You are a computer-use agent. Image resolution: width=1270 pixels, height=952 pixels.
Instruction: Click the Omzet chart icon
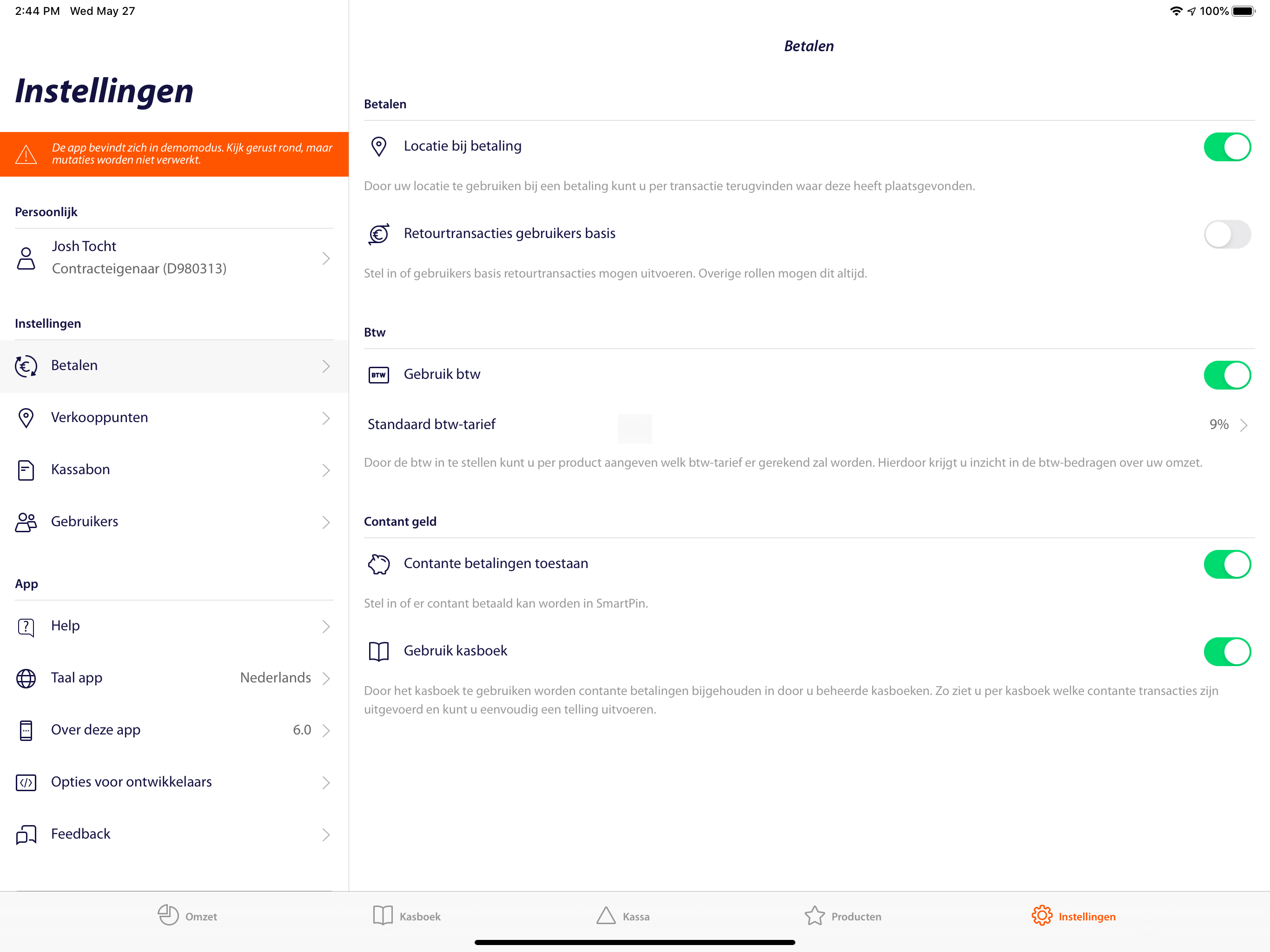(x=168, y=916)
